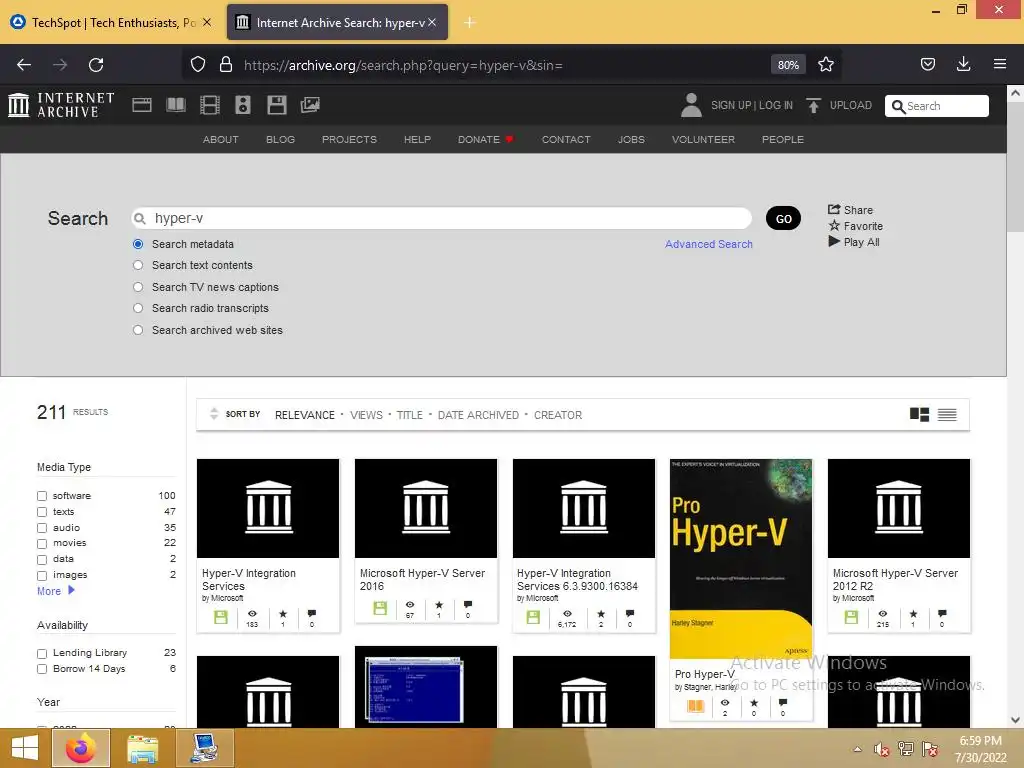
Task: Open the Web (Wayback) icon in the Archive navbar
Action: click(142, 104)
